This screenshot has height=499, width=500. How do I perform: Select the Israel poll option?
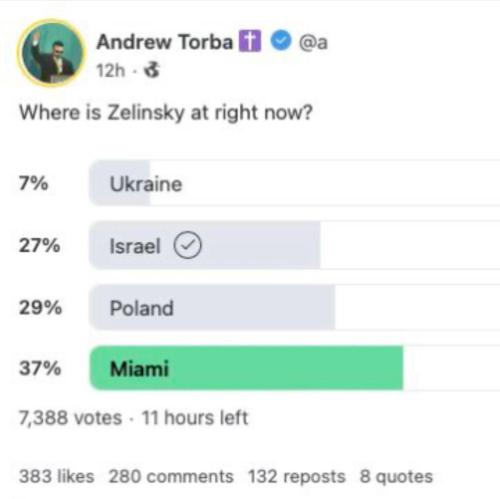295,245
